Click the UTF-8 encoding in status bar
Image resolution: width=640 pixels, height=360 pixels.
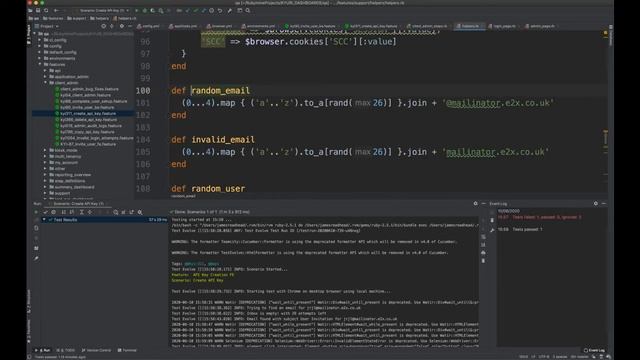[544, 357]
